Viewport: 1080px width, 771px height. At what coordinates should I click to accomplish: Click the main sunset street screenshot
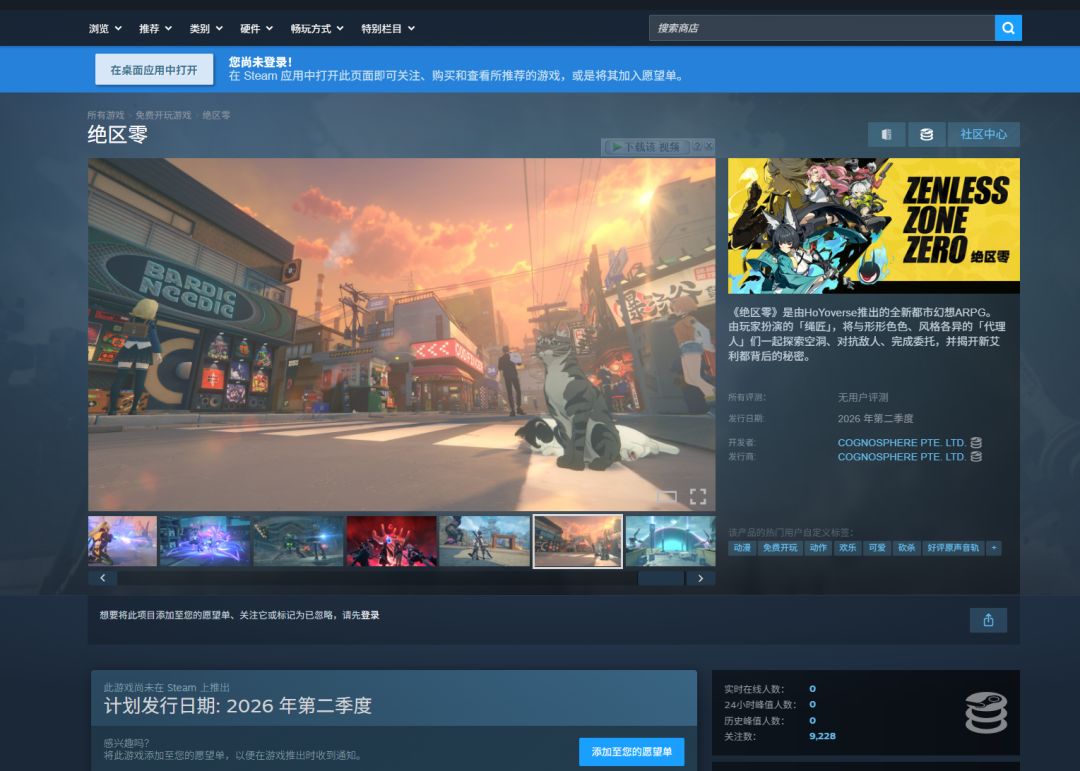point(402,334)
